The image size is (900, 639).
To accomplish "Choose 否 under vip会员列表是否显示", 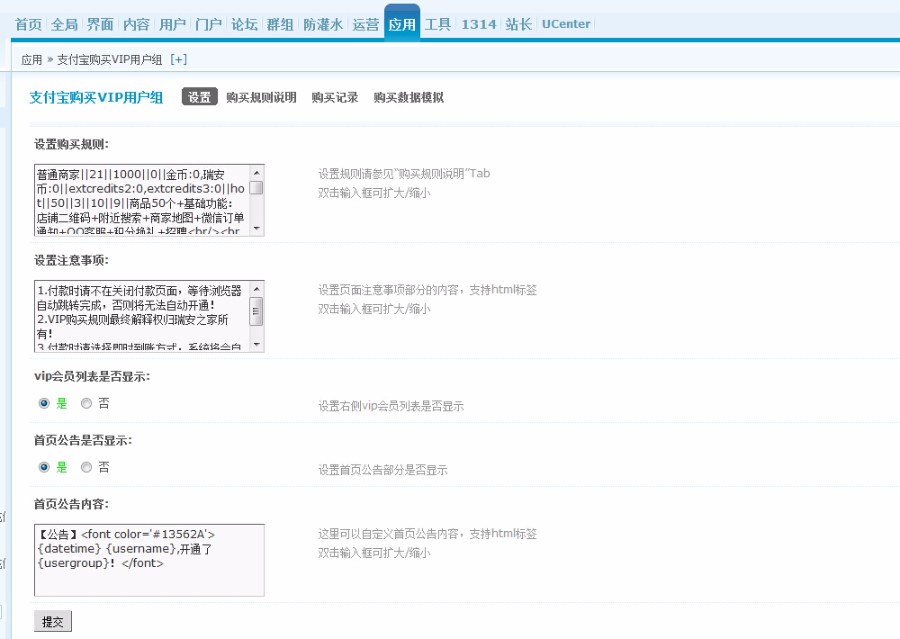I will [x=86, y=403].
